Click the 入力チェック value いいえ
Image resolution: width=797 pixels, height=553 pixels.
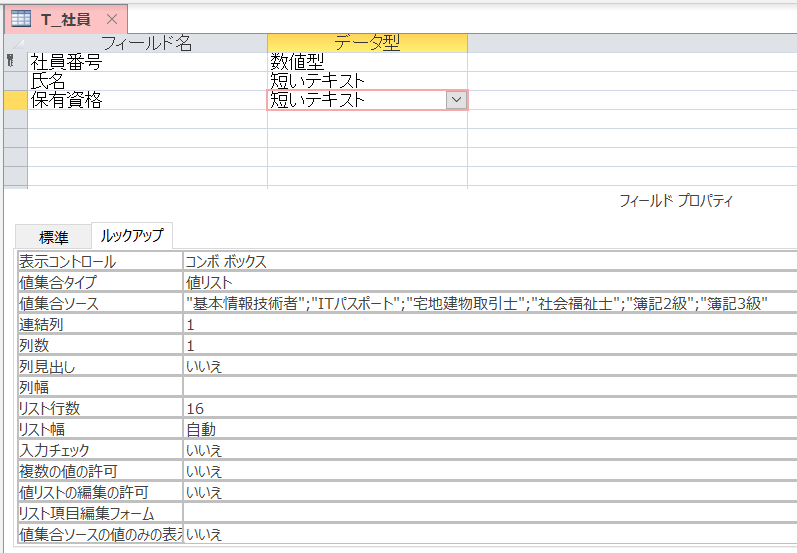pyautogui.click(x=490, y=450)
